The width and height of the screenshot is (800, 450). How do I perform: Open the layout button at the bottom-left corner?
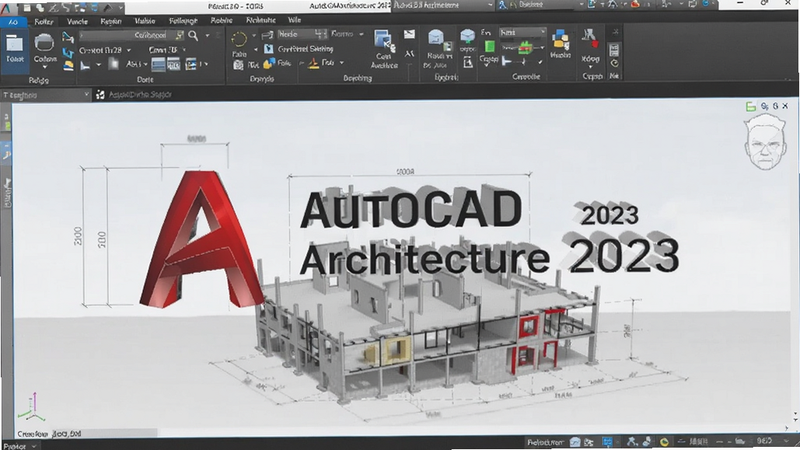[19, 446]
